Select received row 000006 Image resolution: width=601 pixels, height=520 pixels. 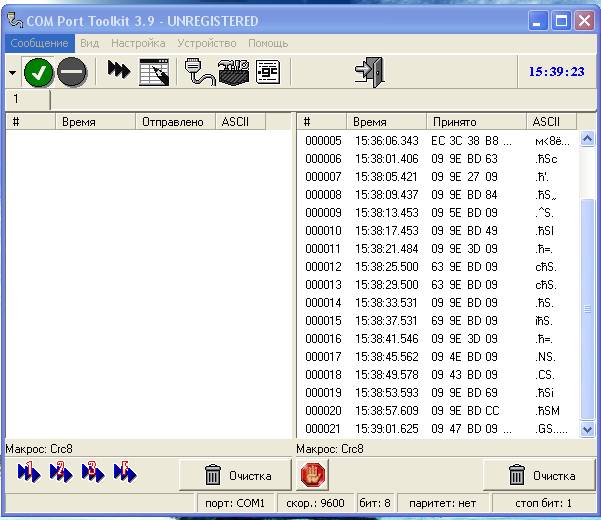coord(437,159)
